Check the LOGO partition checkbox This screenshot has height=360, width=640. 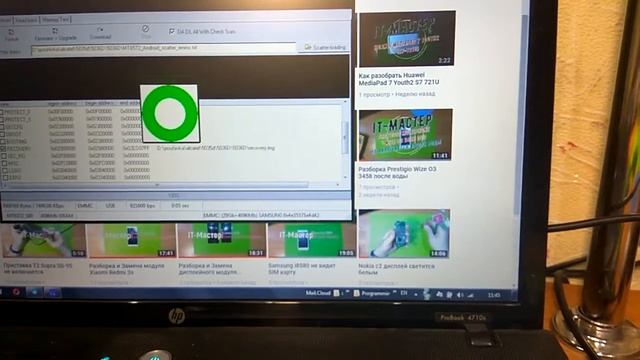coord(5,171)
